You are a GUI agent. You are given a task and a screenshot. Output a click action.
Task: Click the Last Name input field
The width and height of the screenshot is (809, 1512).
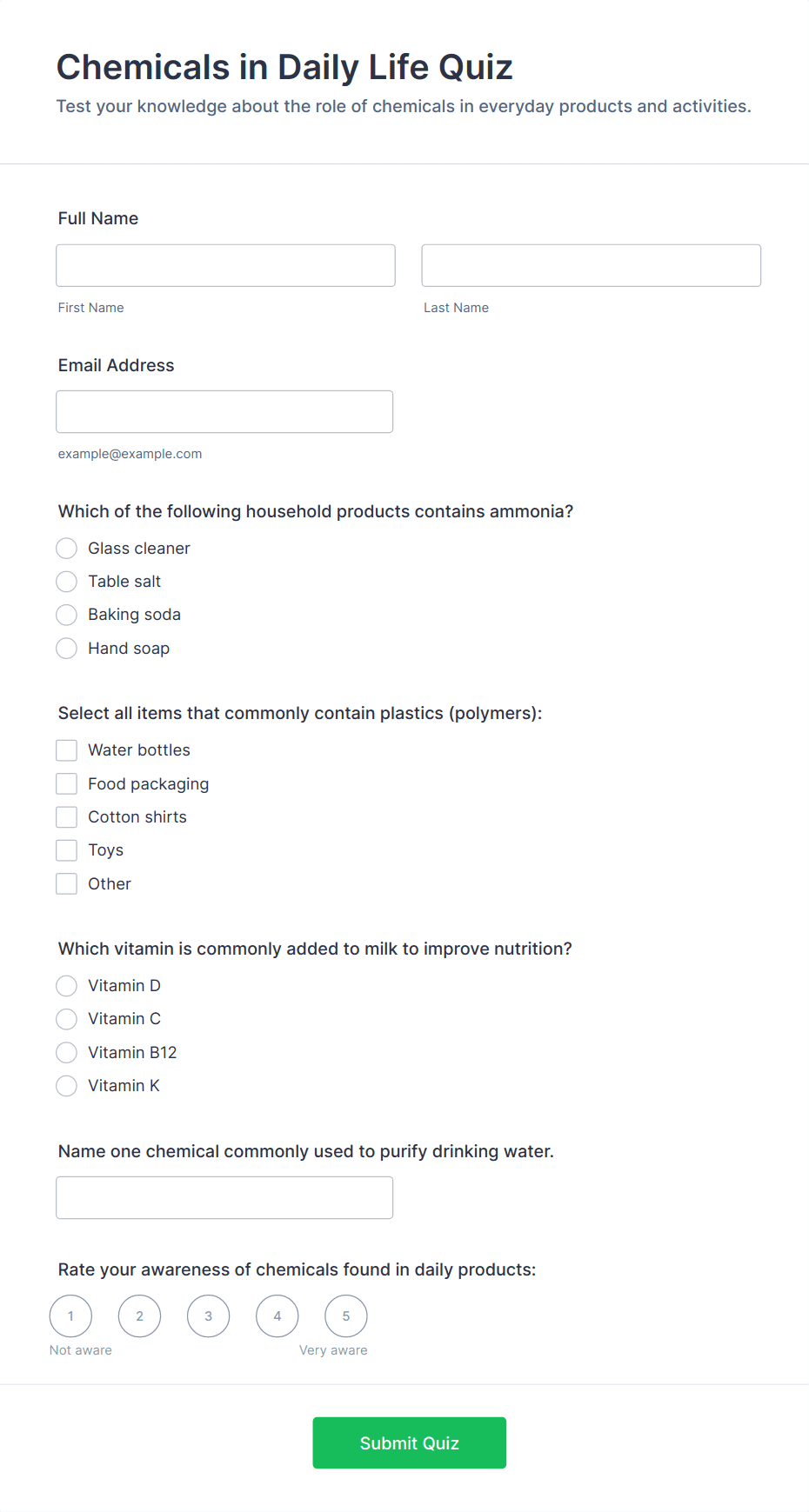[592, 265]
